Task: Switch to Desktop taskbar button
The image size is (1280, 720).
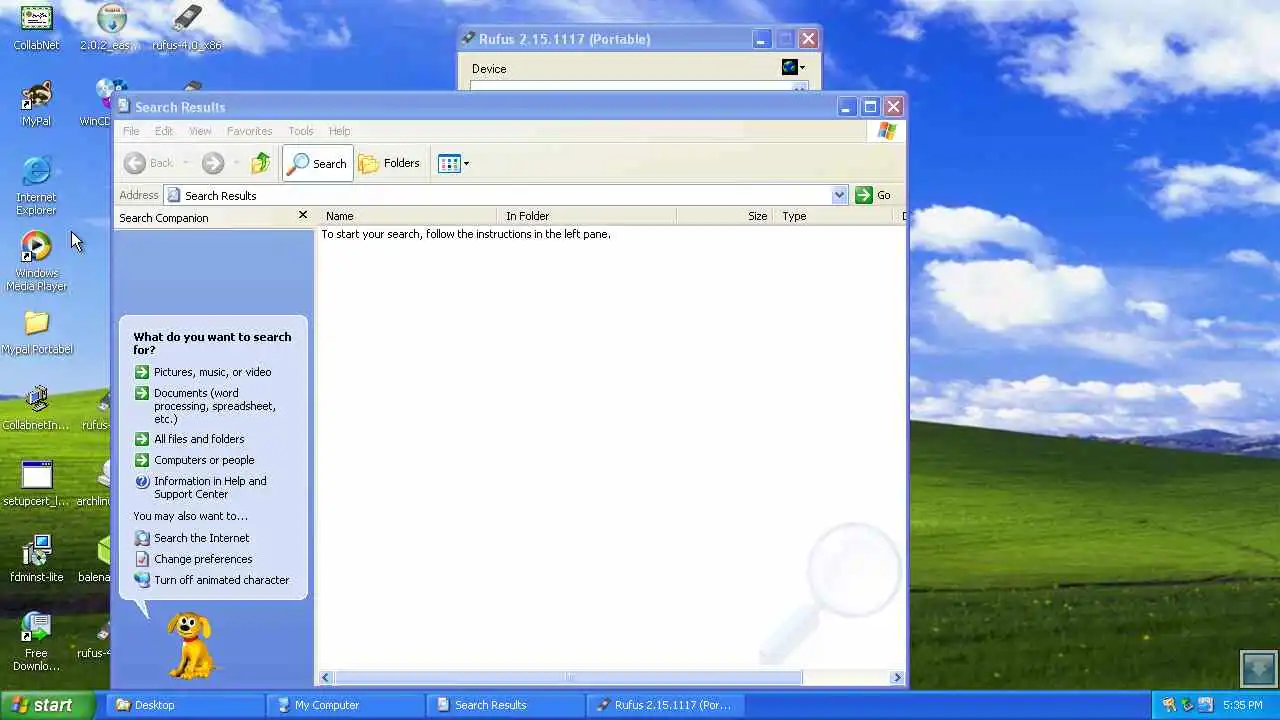Action: point(185,705)
